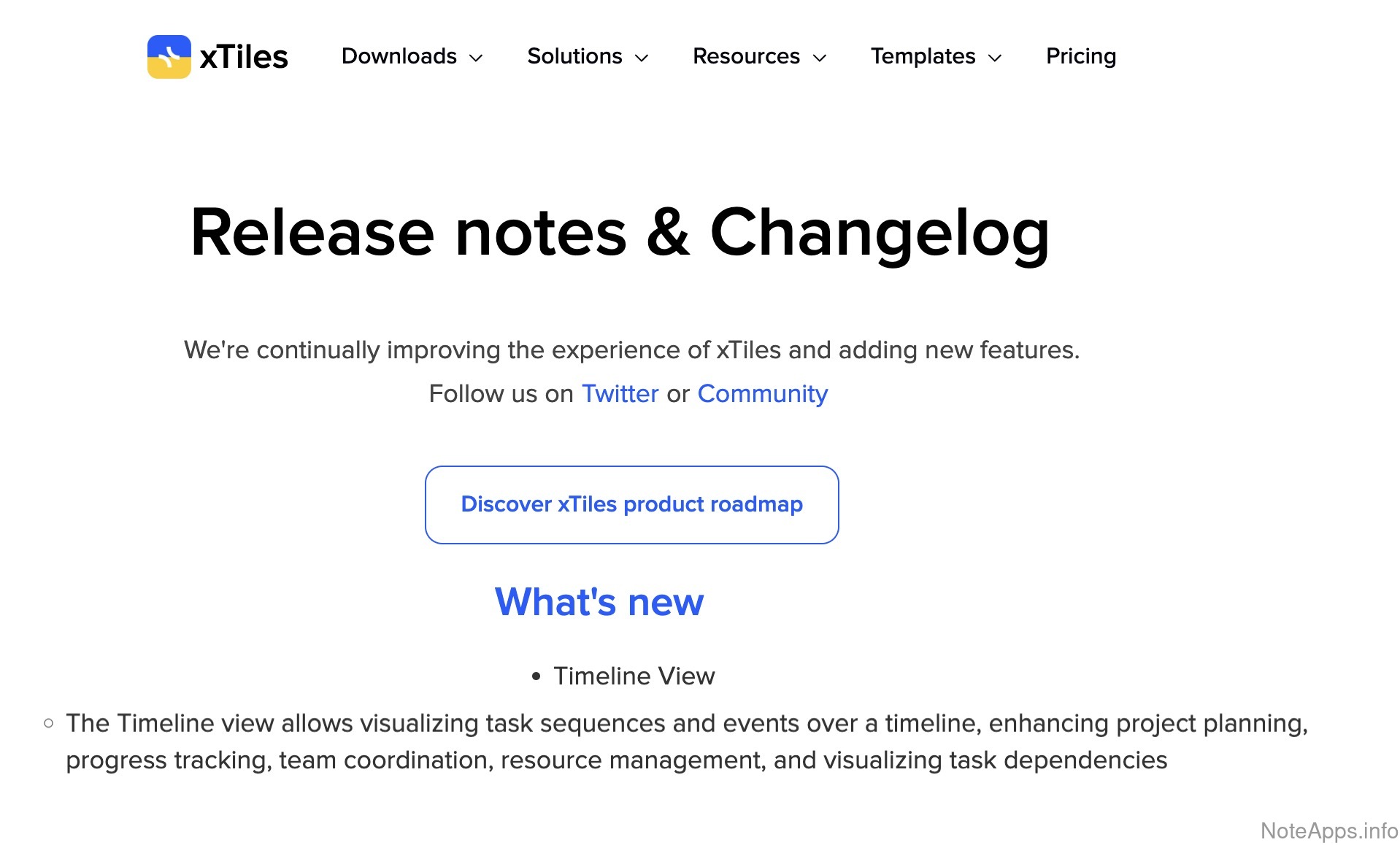Click the Timeline view description paragraph
1400x845 pixels.
pyautogui.click(x=686, y=741)
